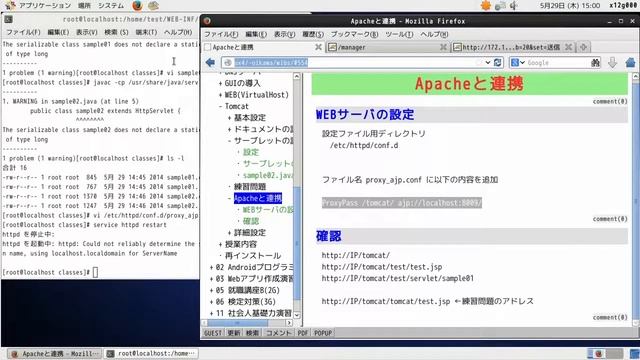Expand the 詳細設定 tree node
This screenshot has width=640, height=360.
click(229, 233)
